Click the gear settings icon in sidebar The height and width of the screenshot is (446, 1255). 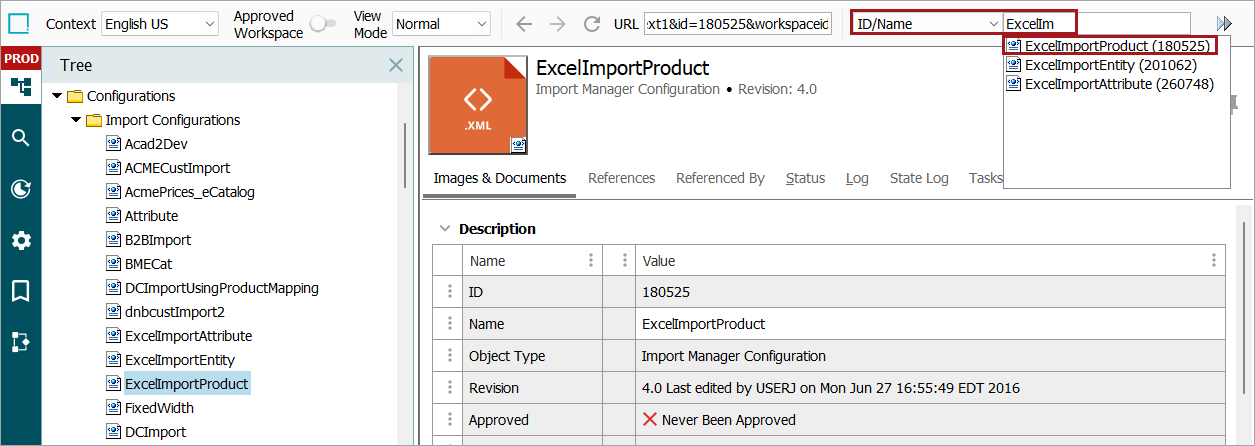tap(20, 240)
